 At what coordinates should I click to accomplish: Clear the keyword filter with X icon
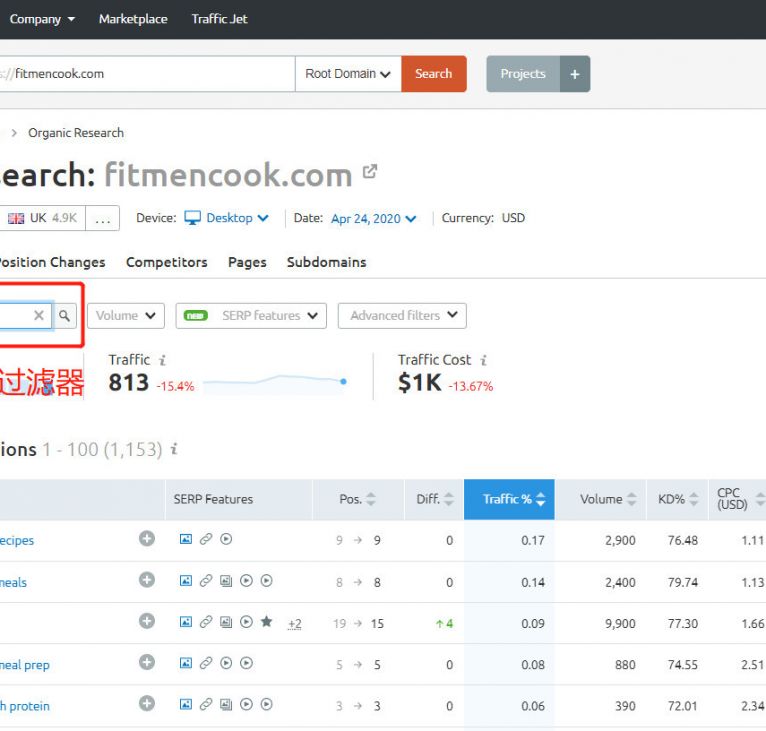coord(39,316)
